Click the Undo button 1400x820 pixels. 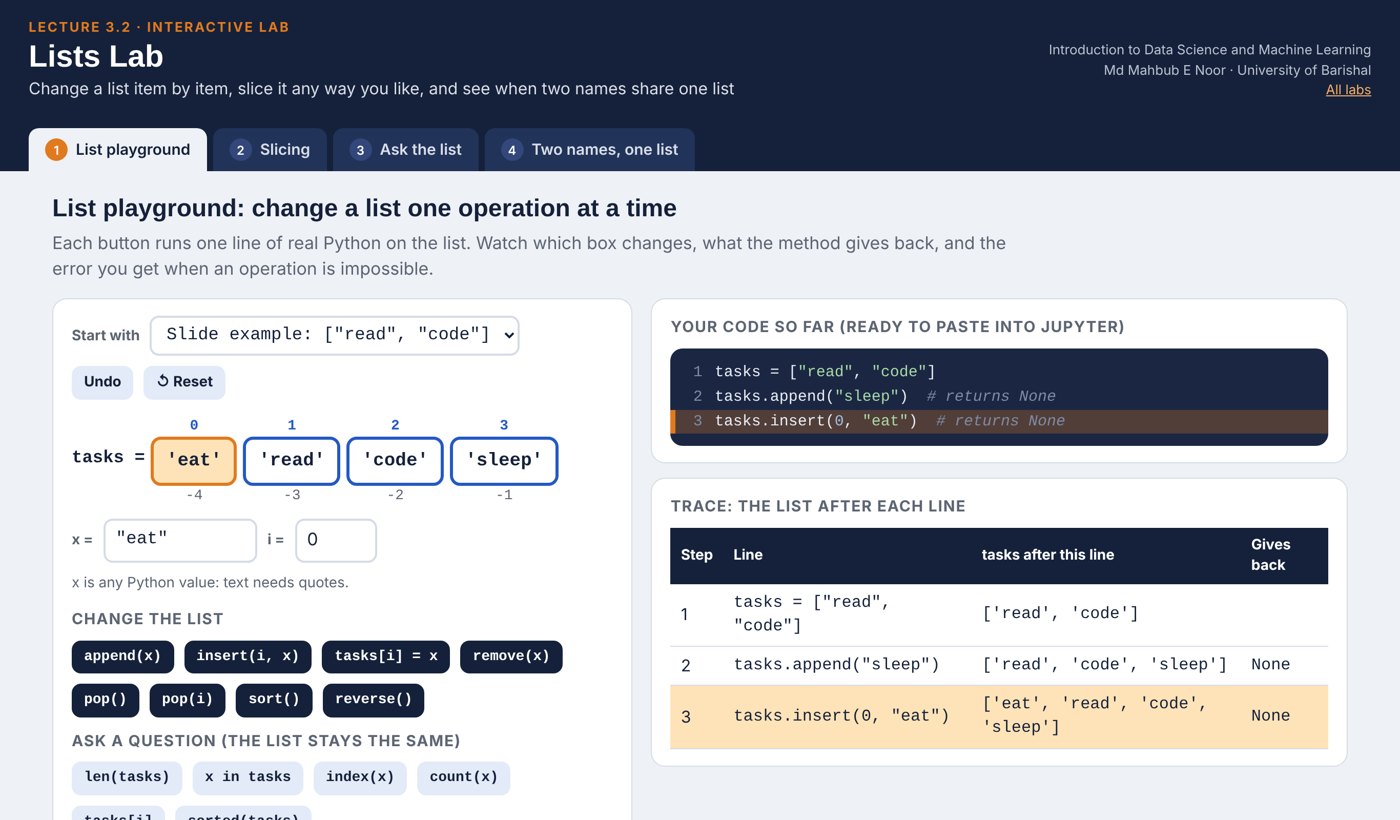pyautogui.click(x=102, y=382)
